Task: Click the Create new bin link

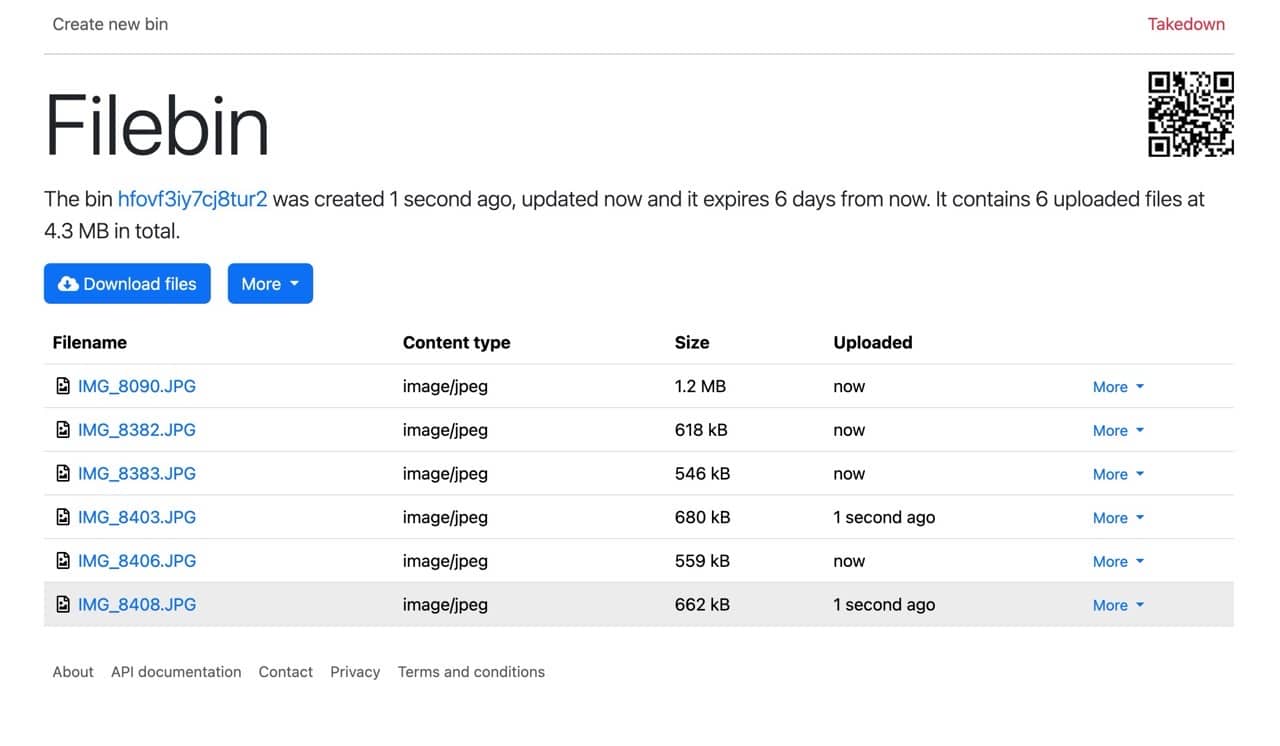Action: tap(110, 24)
